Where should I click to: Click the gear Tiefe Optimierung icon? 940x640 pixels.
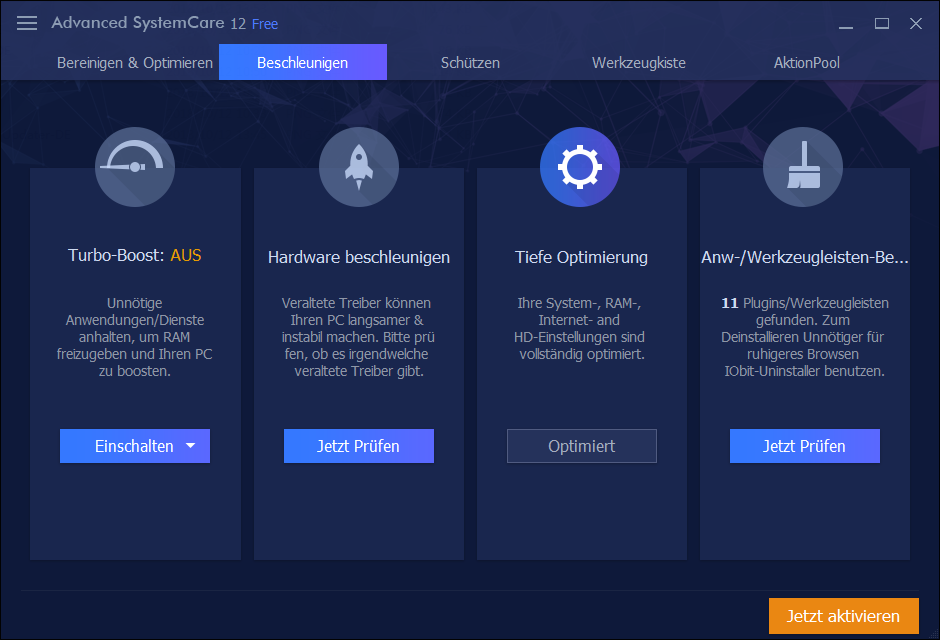tap(580, 167)
